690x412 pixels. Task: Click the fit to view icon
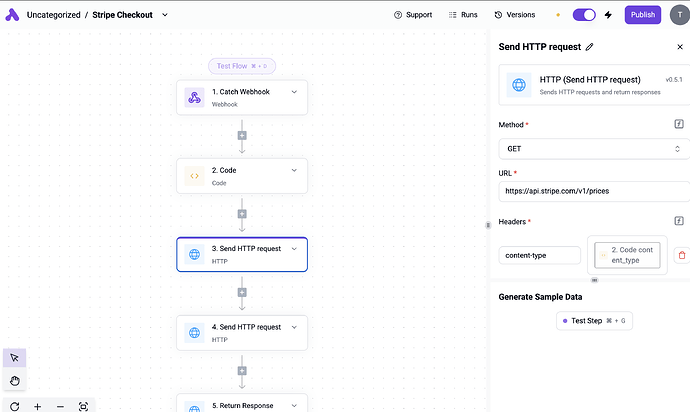(x=83, y=406)
